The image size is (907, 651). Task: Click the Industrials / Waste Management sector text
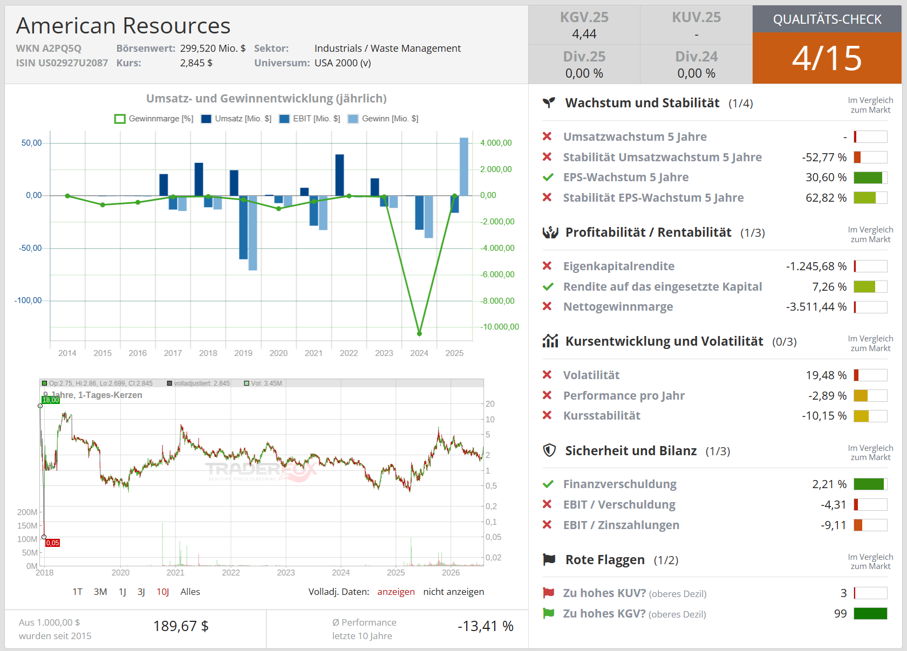tap(388, 49)
